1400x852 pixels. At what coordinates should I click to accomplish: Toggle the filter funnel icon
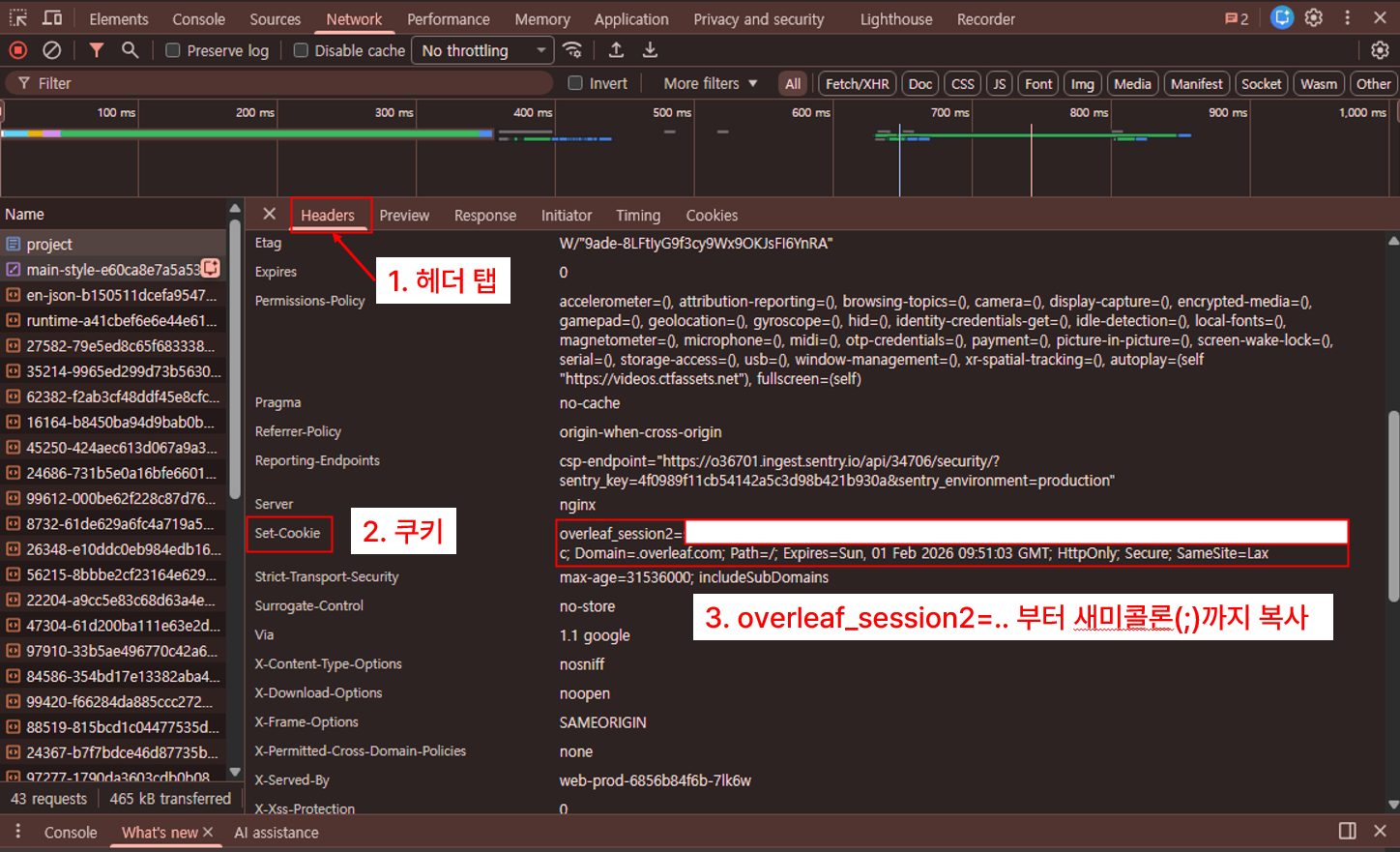[97, 50]
